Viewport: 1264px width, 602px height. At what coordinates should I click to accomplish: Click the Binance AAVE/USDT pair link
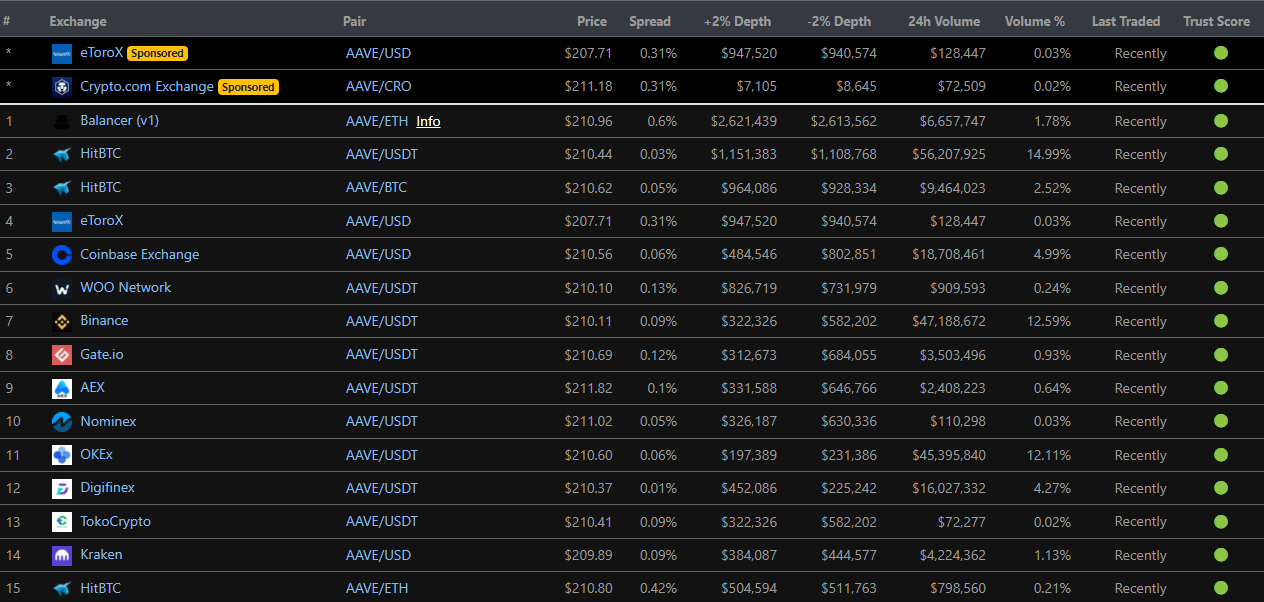coord(382,321)
